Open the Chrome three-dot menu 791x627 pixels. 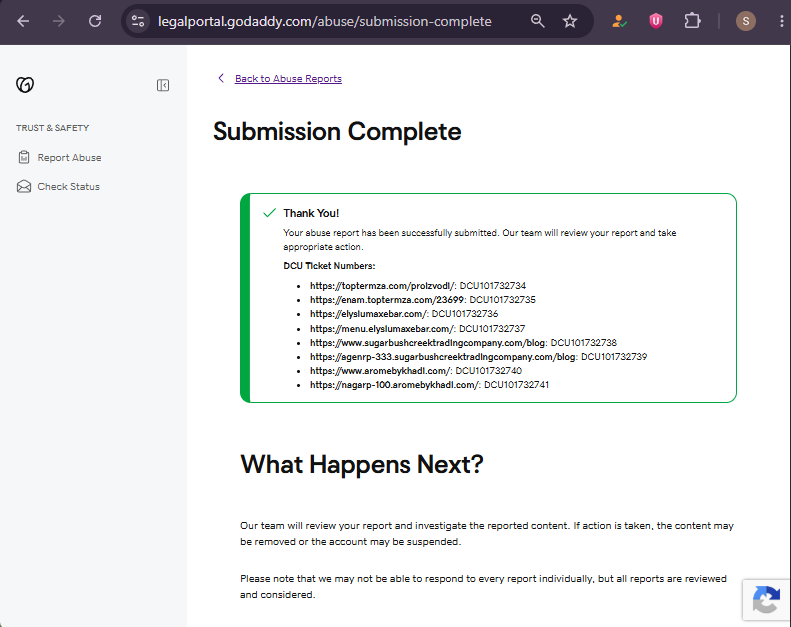(x=781, y=21)
